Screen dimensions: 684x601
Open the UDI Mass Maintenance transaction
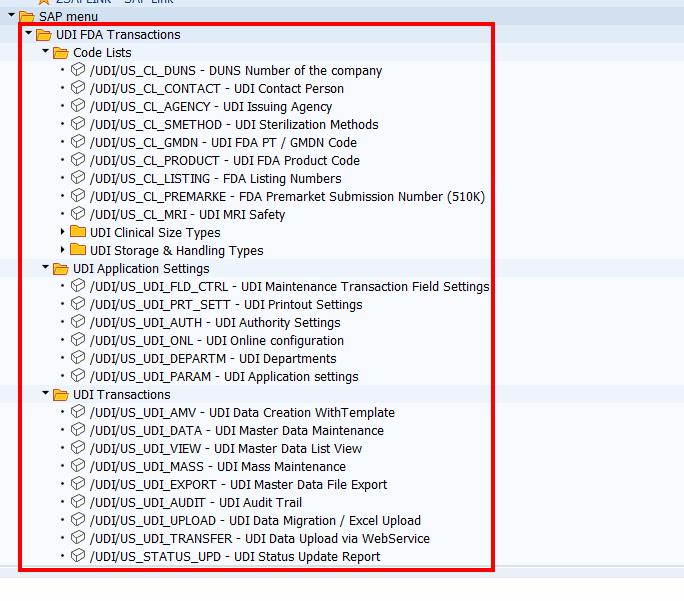point(218,467)
